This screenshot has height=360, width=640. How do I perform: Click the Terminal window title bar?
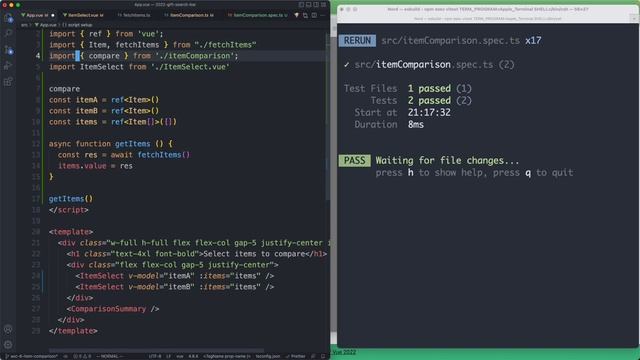click(489, 9)
